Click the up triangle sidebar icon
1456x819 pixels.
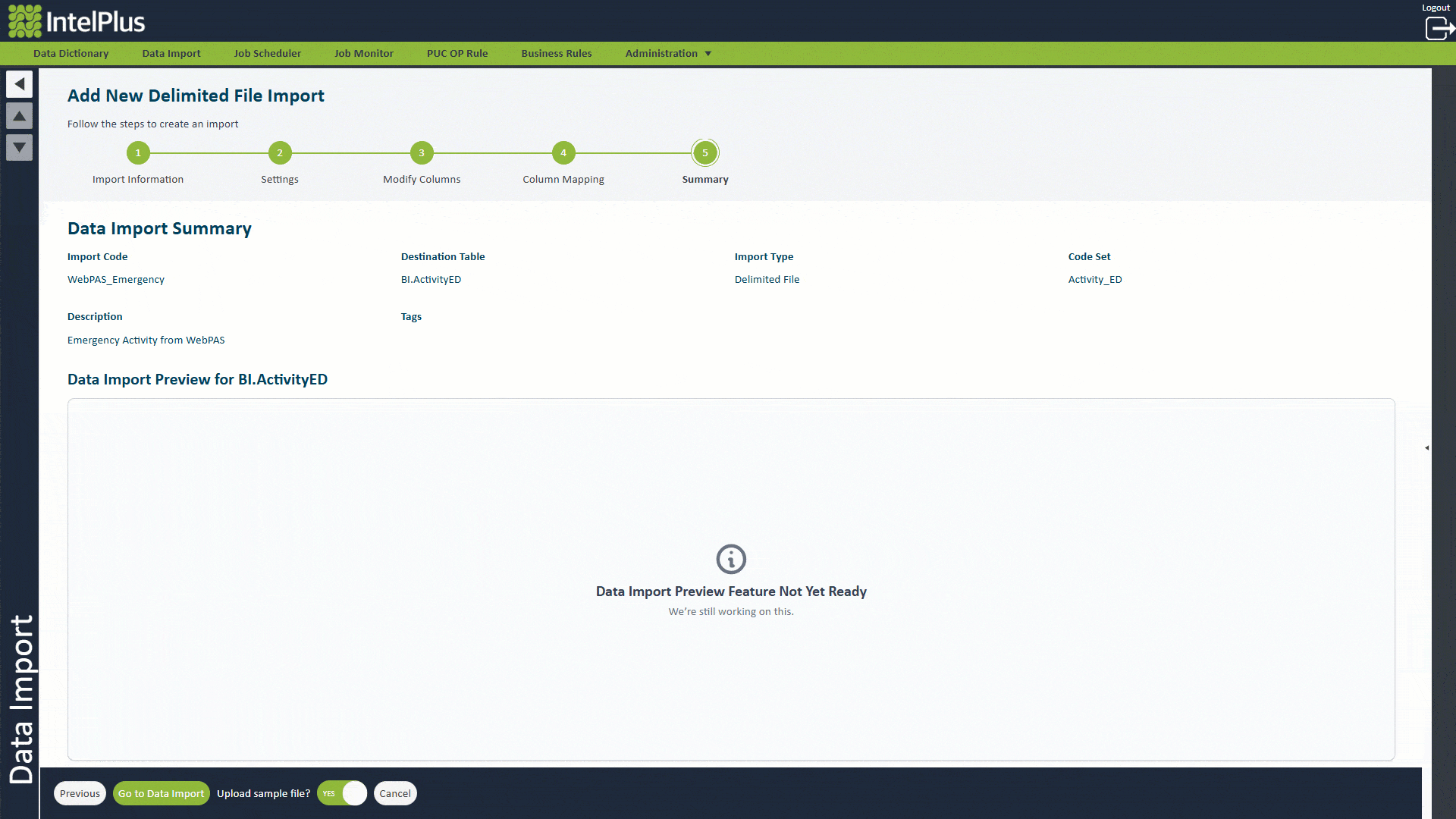pos(20,116)
